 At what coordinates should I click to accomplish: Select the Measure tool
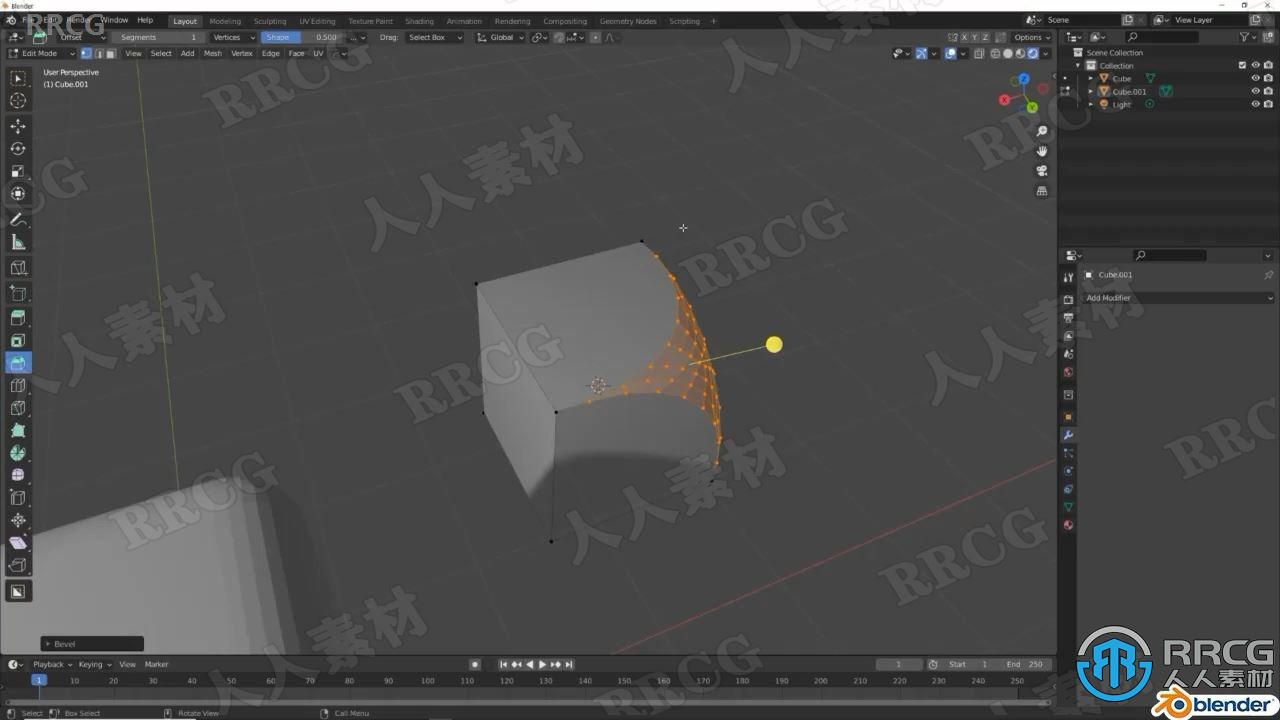18,243
